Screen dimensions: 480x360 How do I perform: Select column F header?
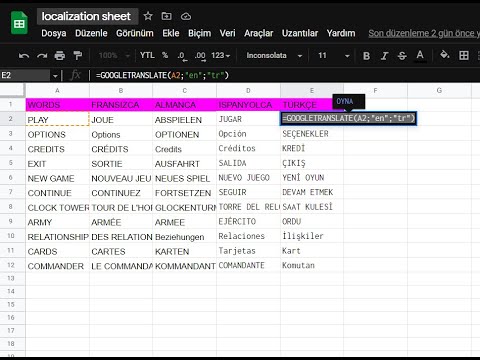tap(375, 90)
